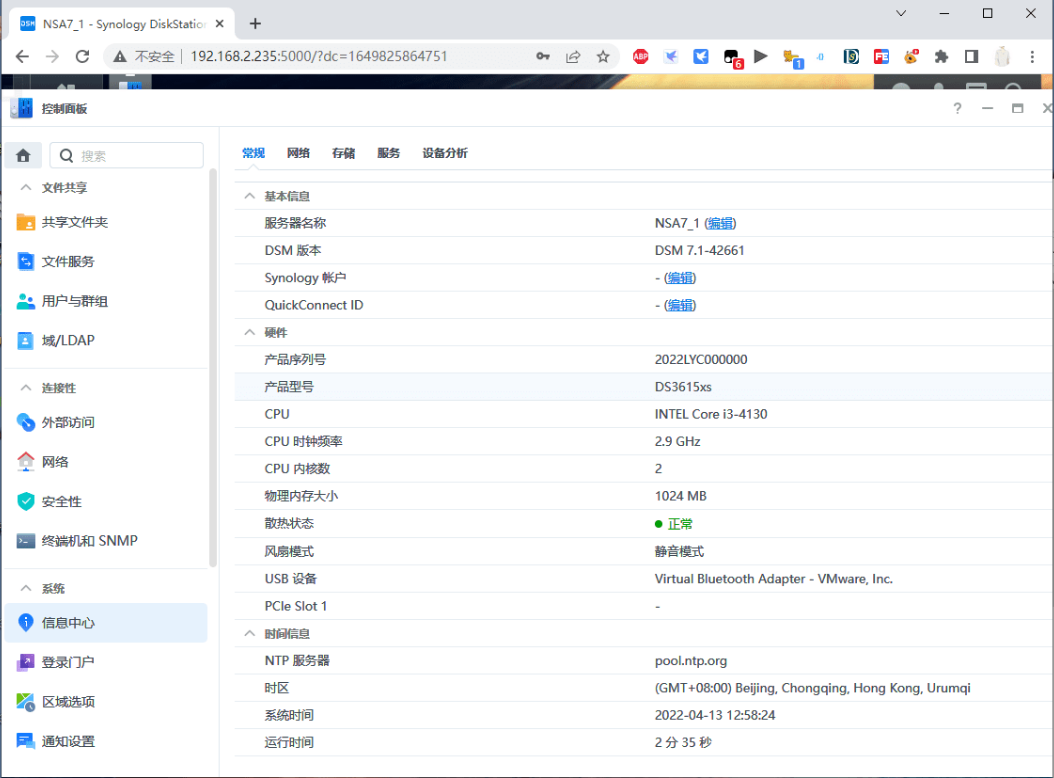Open Notification settings (通知设置) icon
This screenshot has width=1054, height=778.
[x=26, y=741]
